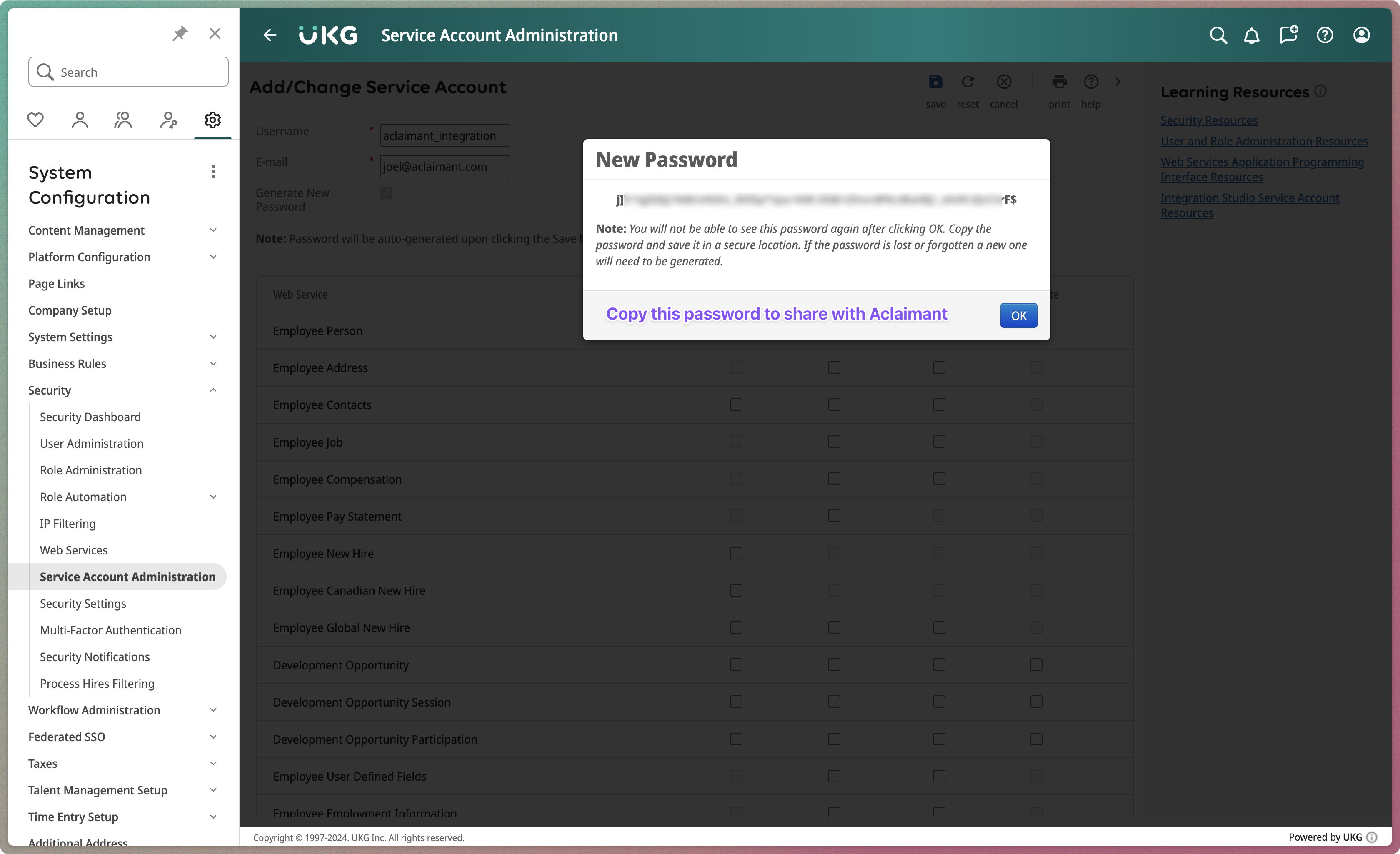Open Integration Studio Service Account Resources link

(1250, 205)
